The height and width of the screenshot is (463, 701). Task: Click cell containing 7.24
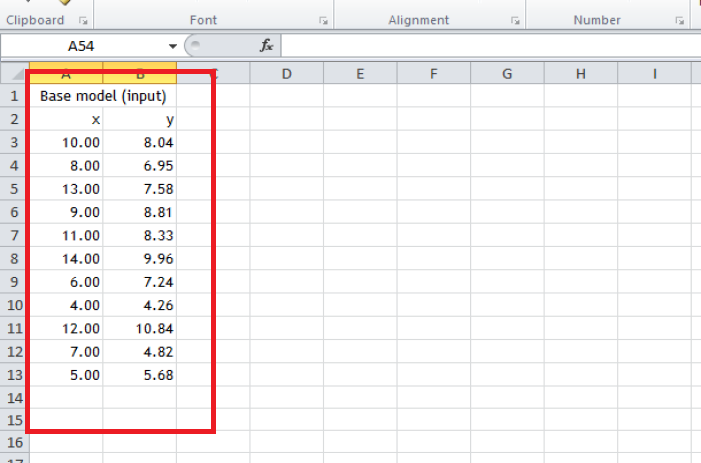pos(140,282)
